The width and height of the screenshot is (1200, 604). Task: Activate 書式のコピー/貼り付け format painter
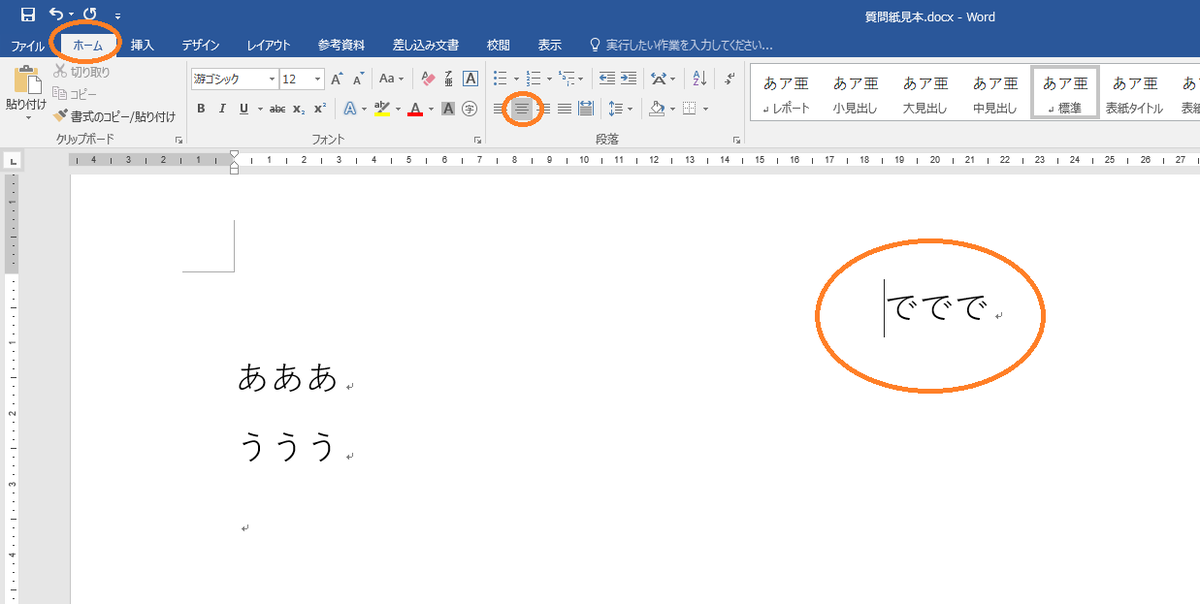115,115
